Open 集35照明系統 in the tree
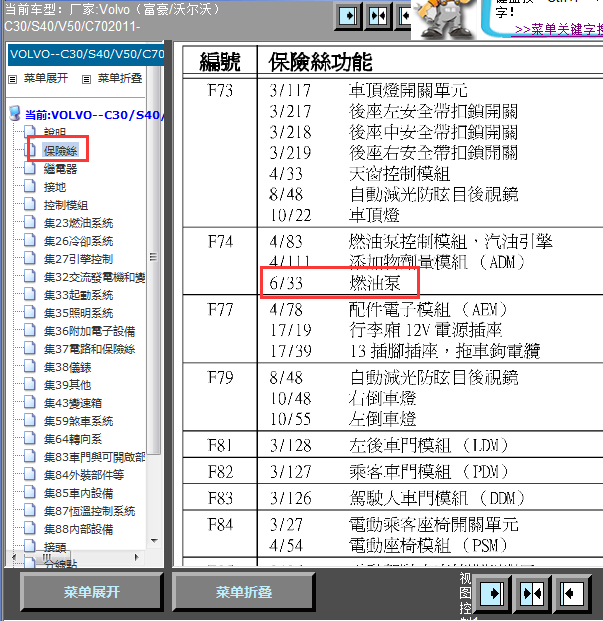 pos(78,313)
